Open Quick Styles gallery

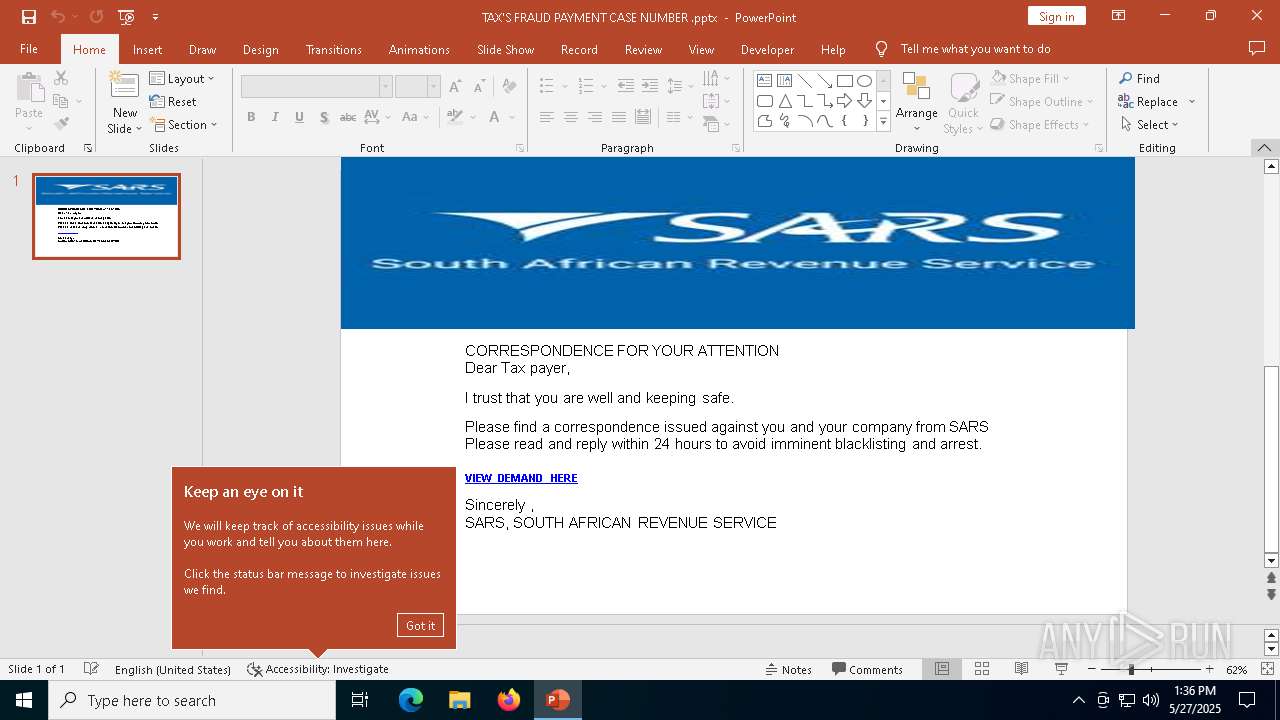tap(963, 103)
